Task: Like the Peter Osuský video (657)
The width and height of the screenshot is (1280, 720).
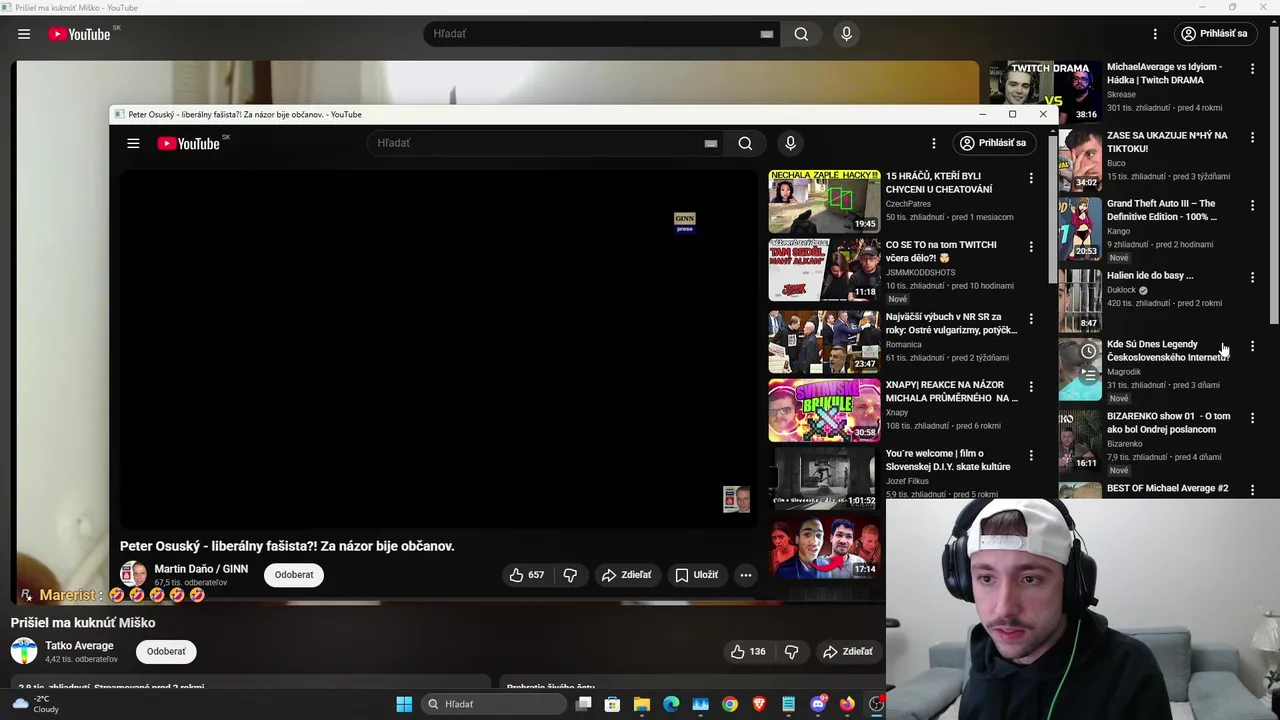Action: (x=527, y=575)
